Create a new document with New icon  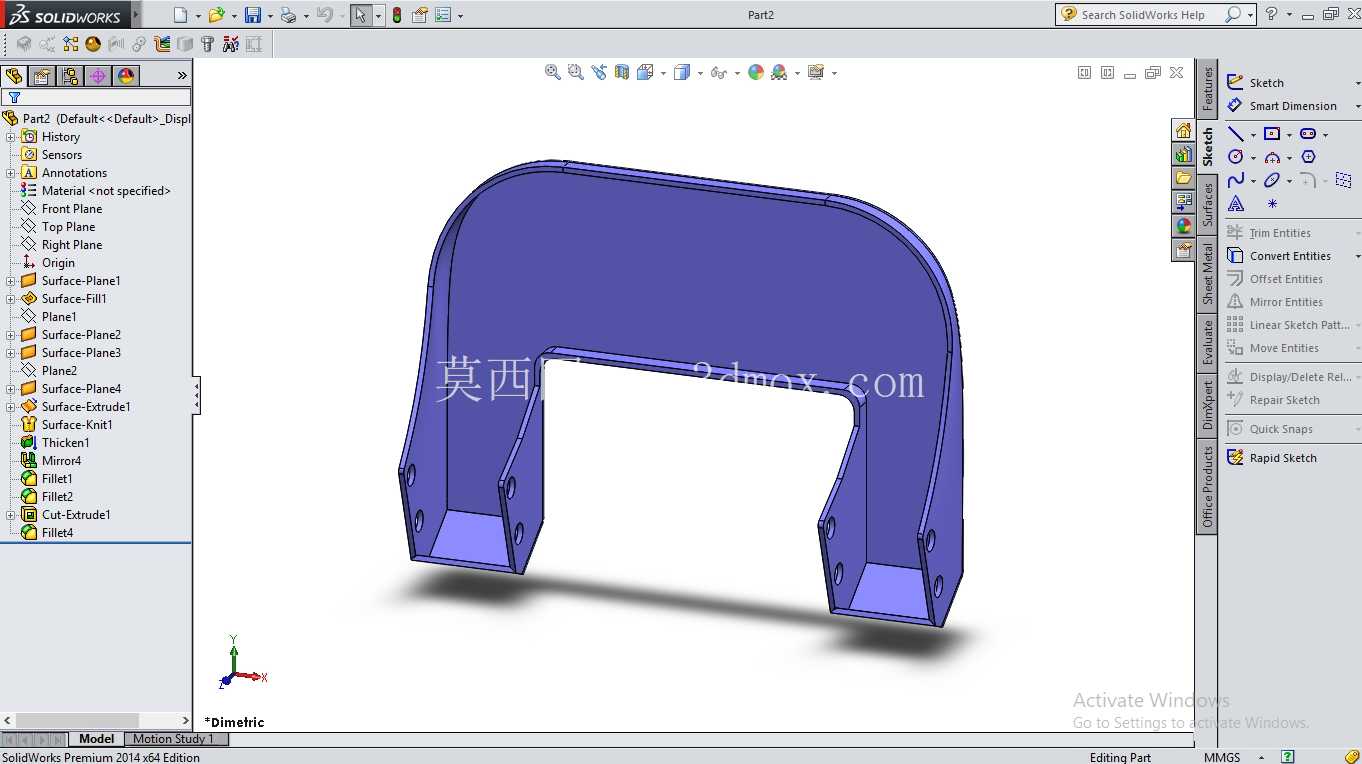point(180,15)
